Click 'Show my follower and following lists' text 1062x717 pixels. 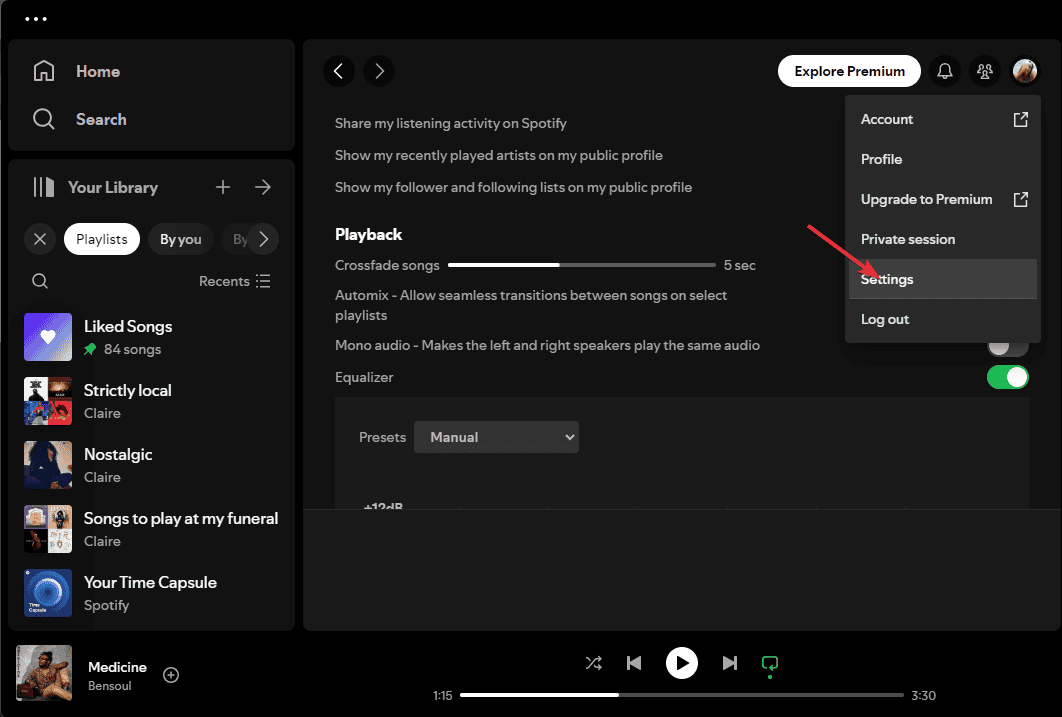click(x=513, y=187)
